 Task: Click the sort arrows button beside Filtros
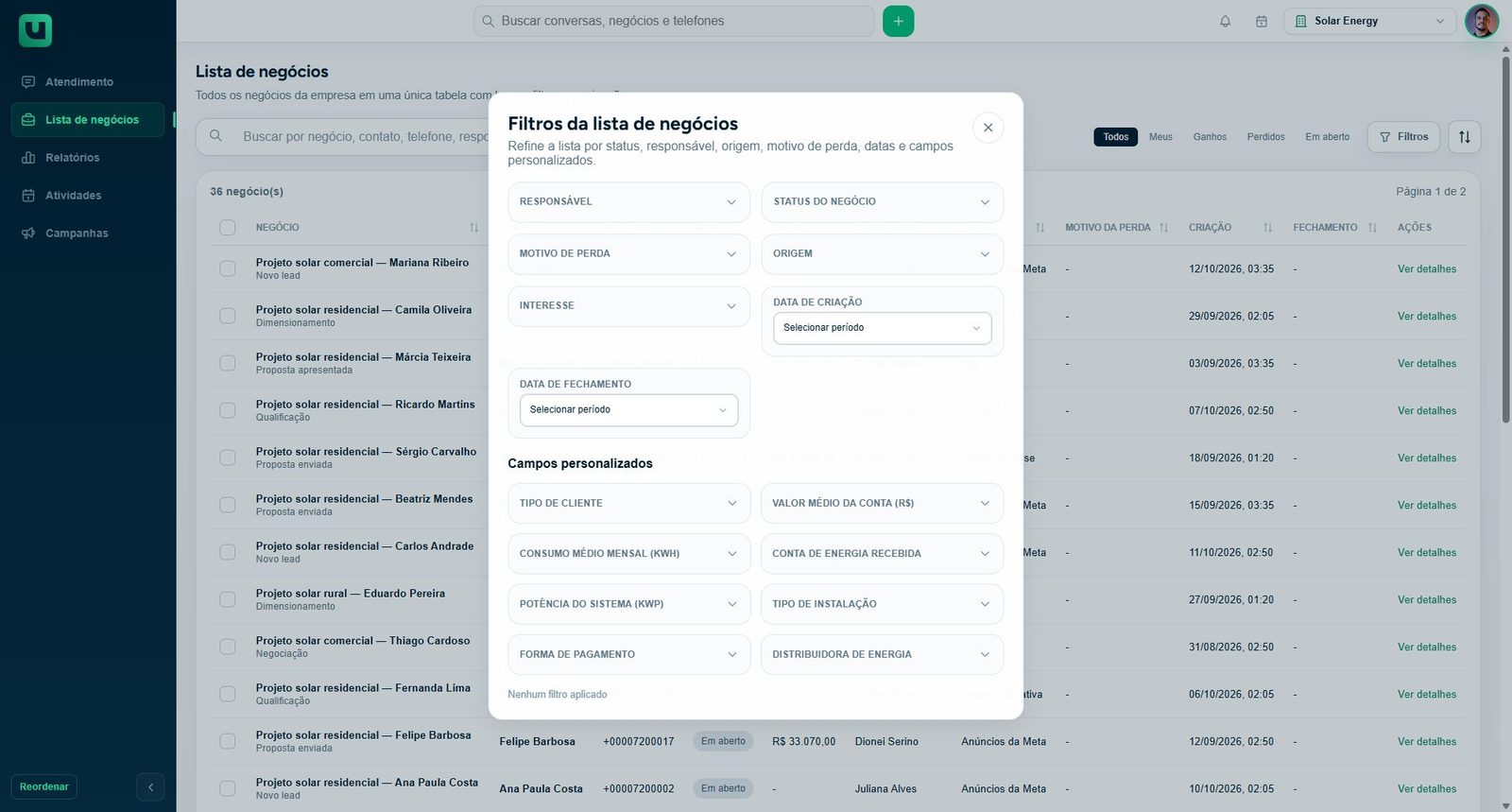pyautogui.click(x=1465, y=137)
